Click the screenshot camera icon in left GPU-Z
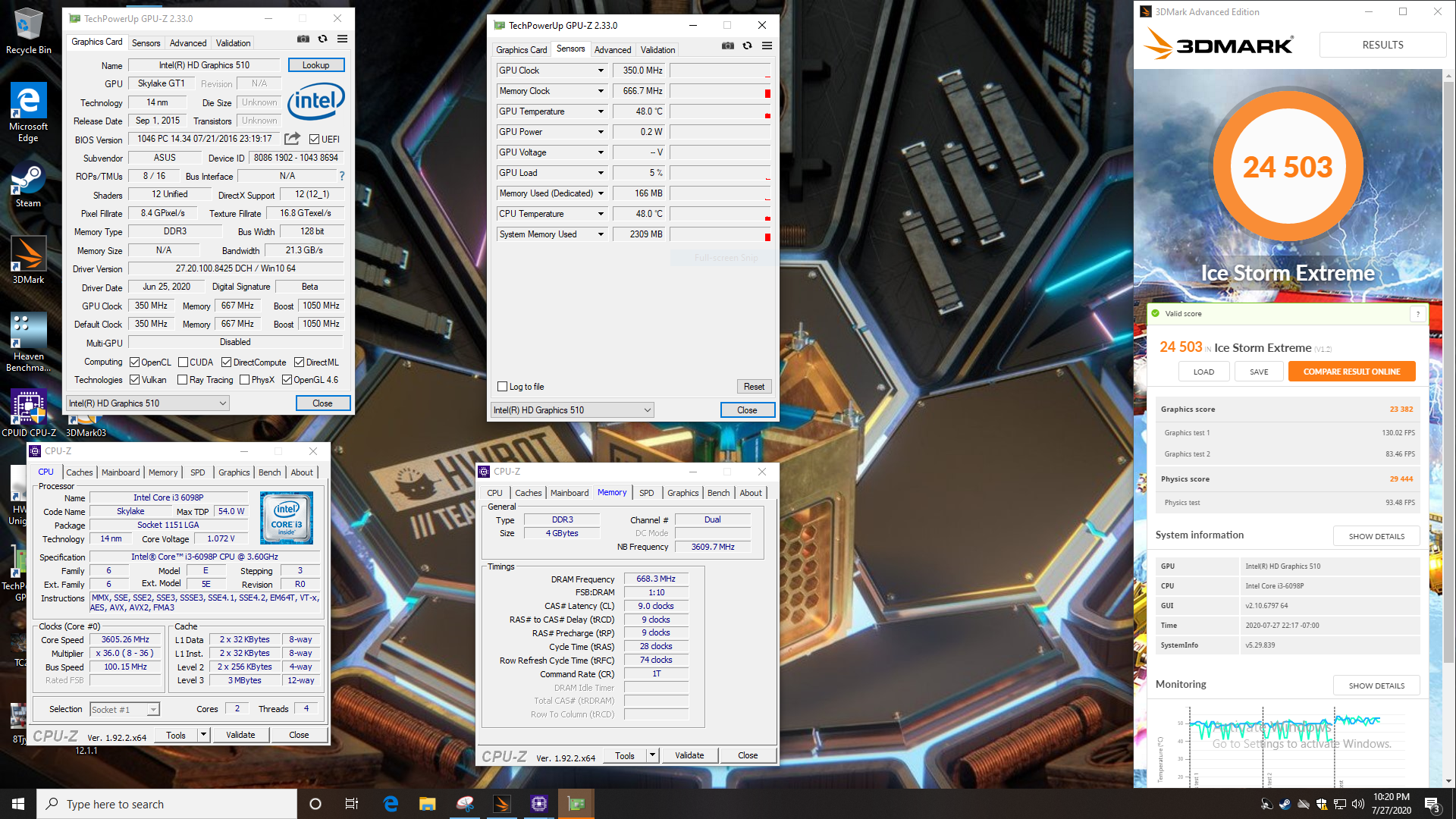 click(x=303, y=39)
